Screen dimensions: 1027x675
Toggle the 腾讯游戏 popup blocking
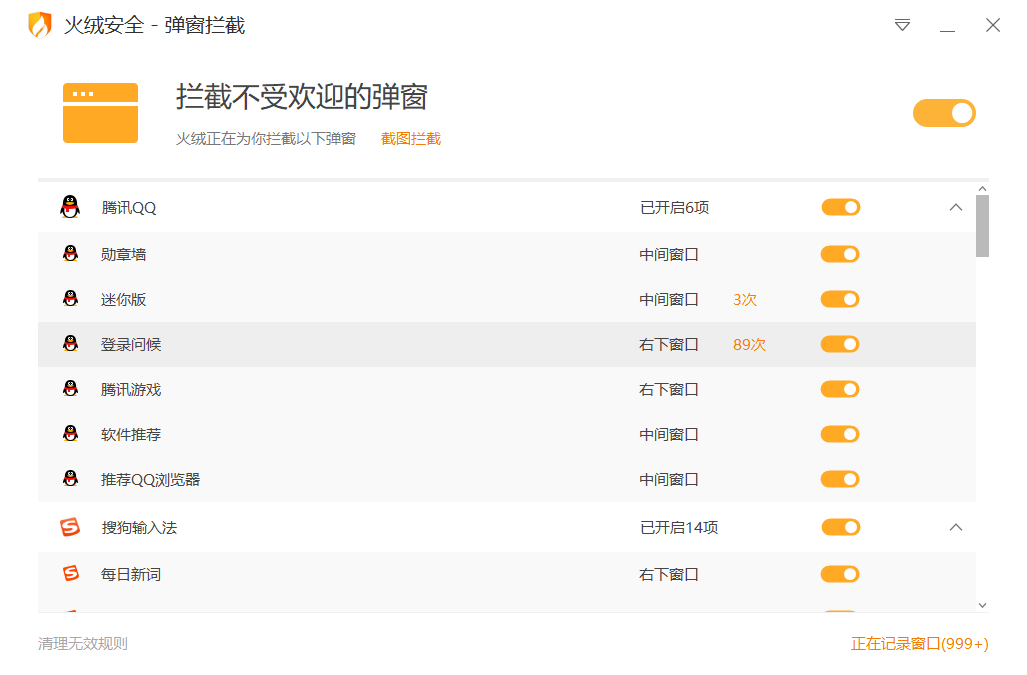click(x=840, y=390)
